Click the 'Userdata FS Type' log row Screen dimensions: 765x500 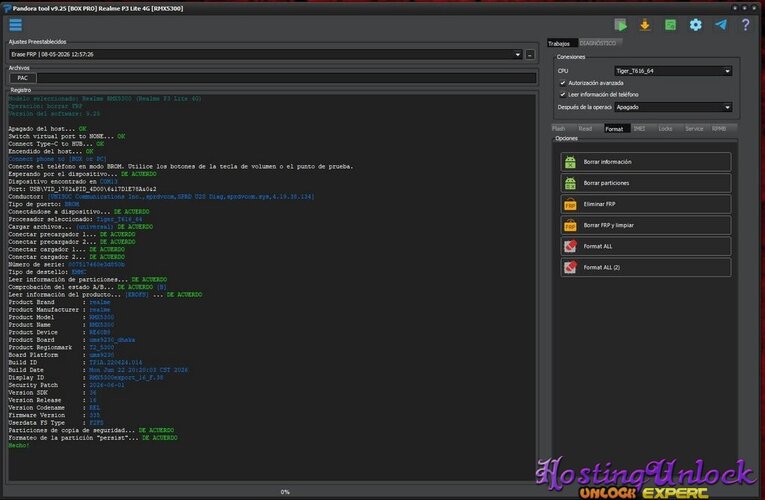[56, 423]
